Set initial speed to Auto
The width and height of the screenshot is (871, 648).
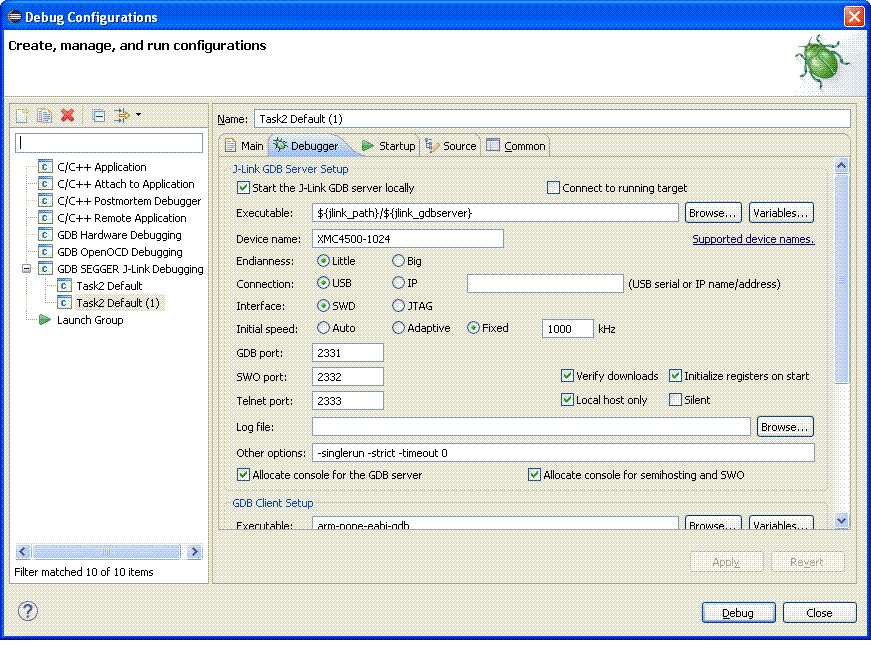tap(323, 328)
